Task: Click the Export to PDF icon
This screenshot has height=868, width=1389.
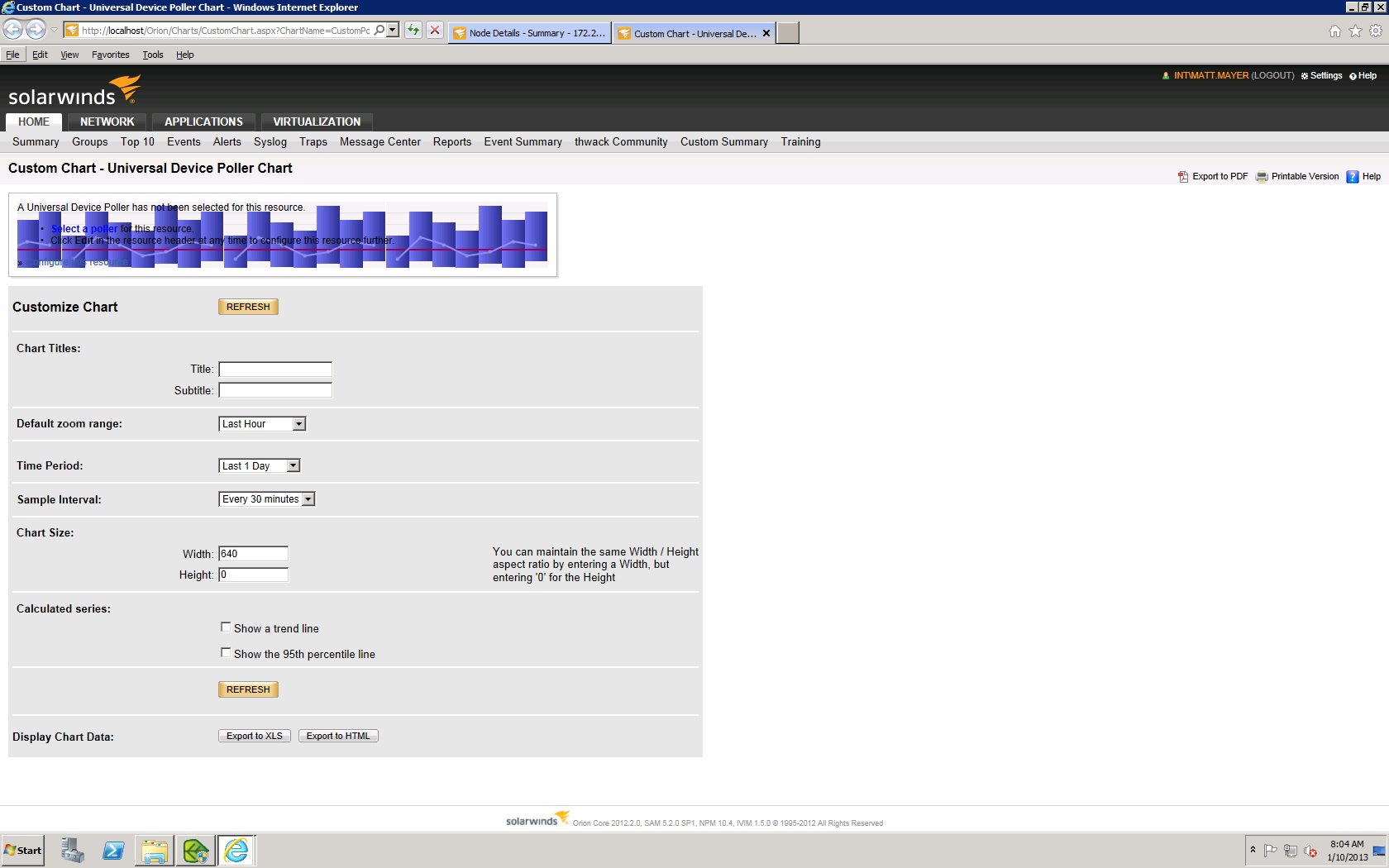Action: [x=1183, y=177]
